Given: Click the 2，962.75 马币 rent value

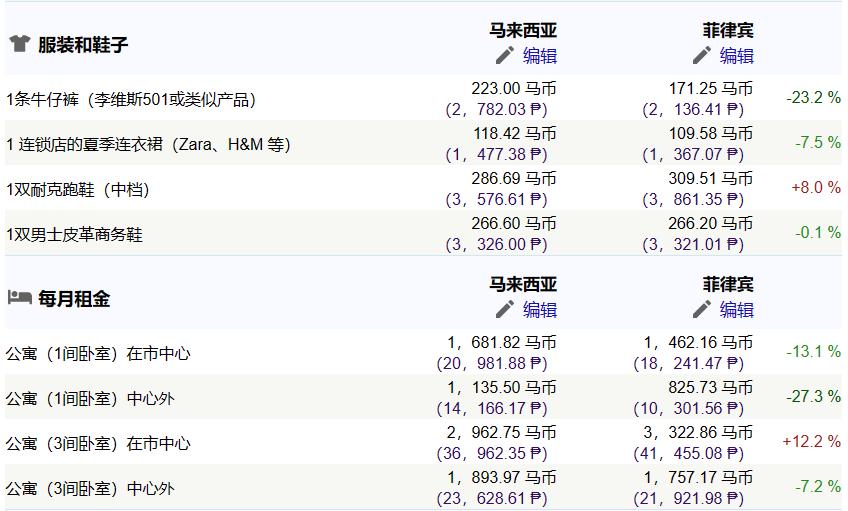Looking at the screenshot, I should tap(502, 432).
